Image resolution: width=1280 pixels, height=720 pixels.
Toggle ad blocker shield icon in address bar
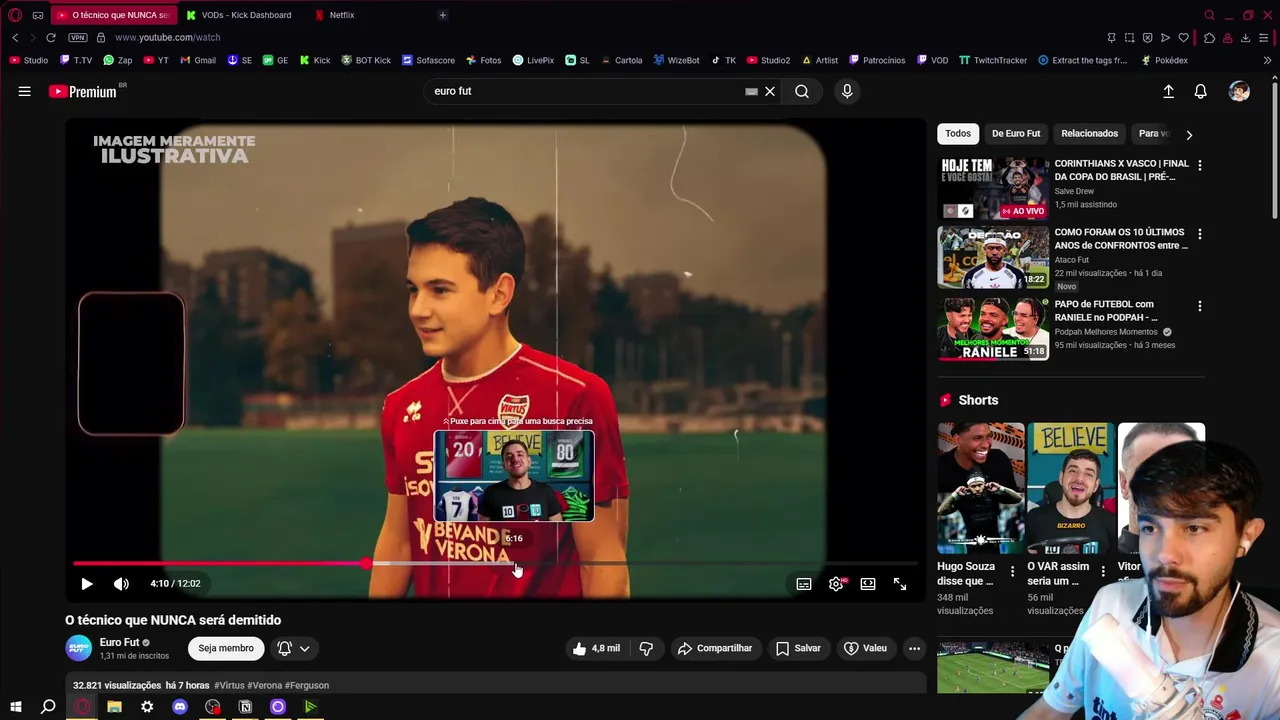tap(1148, 38)
